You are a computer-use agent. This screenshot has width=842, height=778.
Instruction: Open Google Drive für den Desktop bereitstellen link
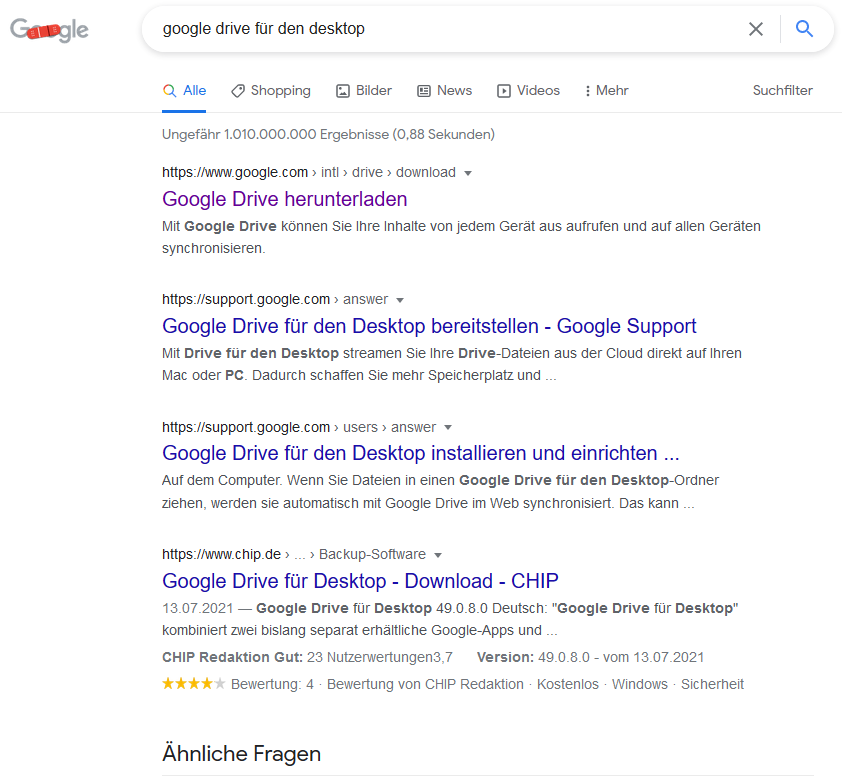(x=429, y=326)
